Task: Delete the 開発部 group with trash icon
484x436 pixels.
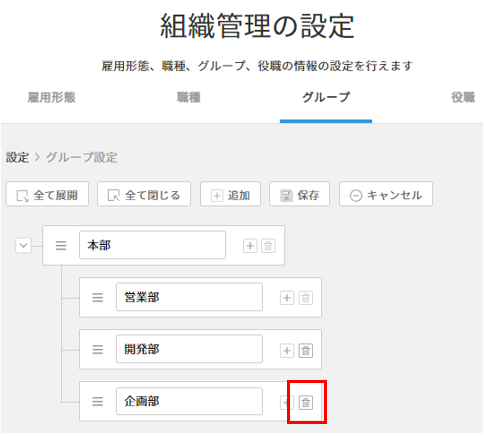Action: tap(305, 350)
